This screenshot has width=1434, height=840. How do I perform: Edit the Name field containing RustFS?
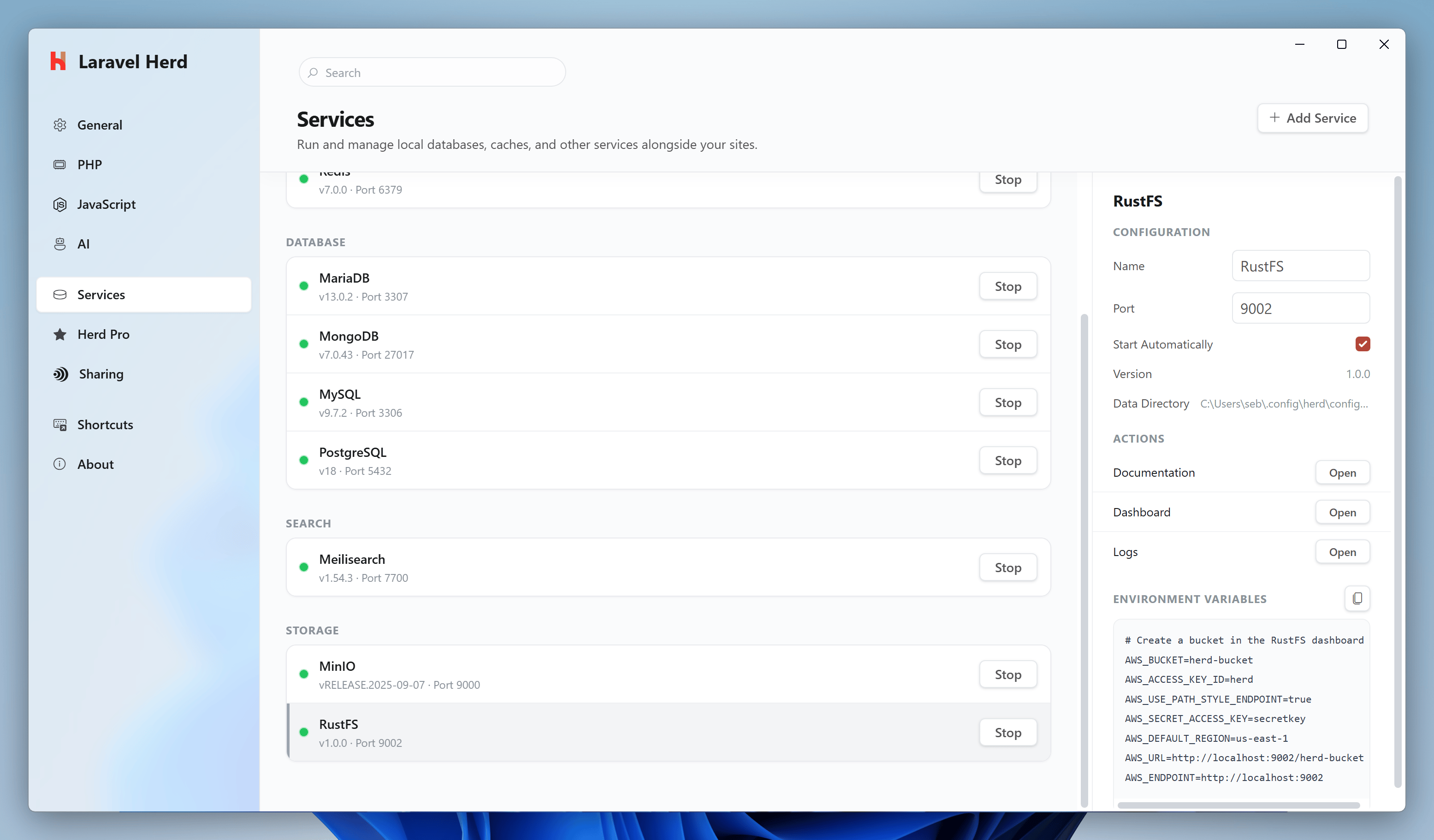(x=1301, y=266)
